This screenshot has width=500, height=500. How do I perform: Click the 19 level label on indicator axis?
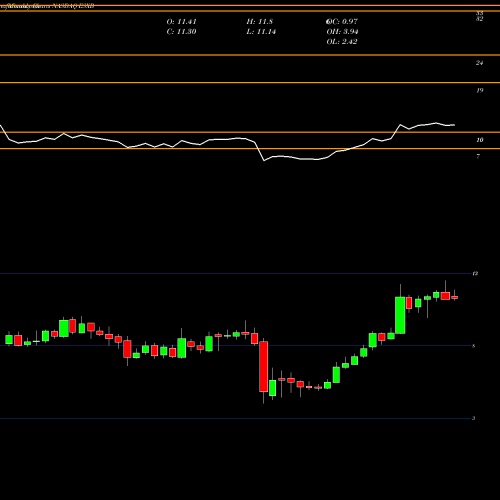pos(479,90)
